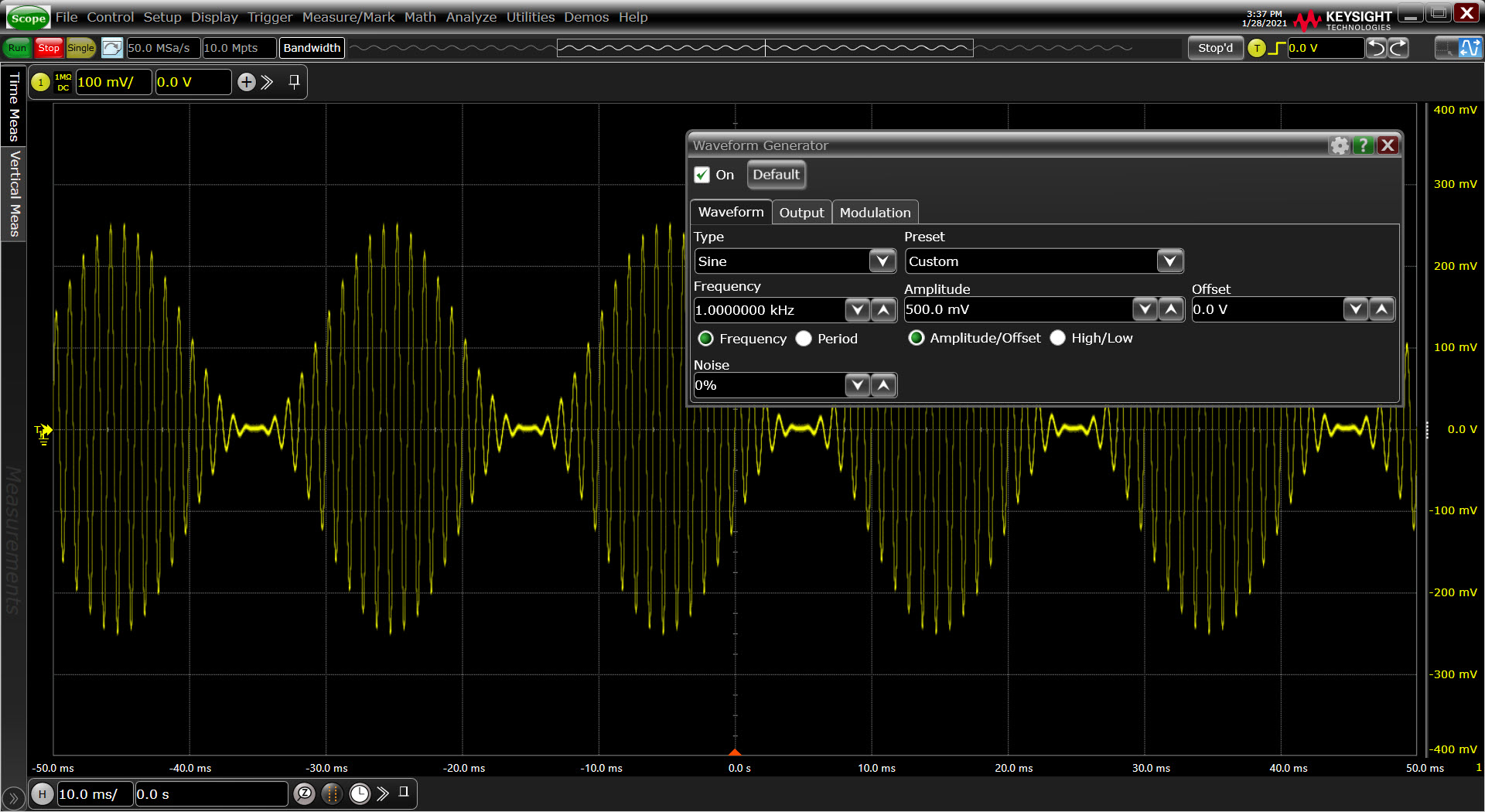Click the rising edge trigger slope icon
This screenshot has height=812, width=1485.
[x=1277, y=48]
